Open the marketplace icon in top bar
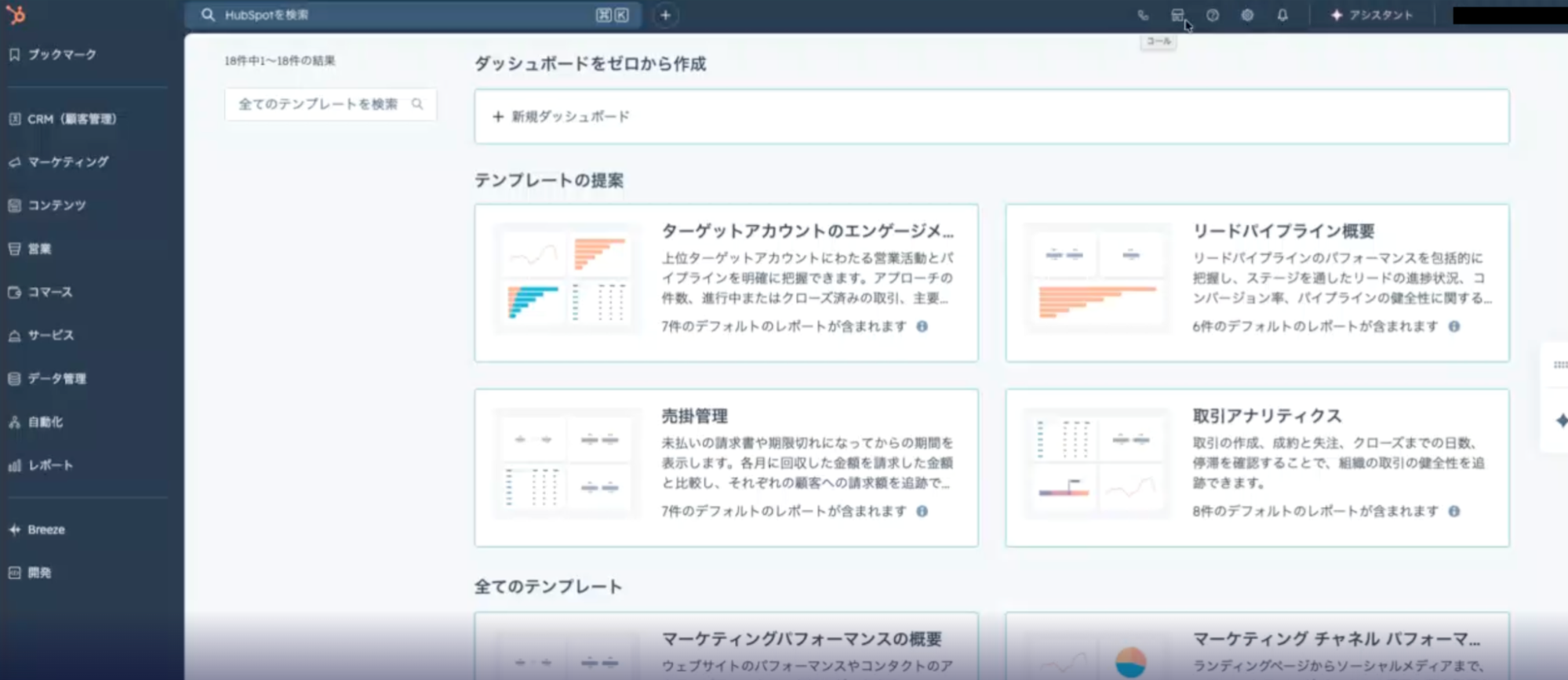The height and width of the screenshot is (680, 1568). 1177,15
